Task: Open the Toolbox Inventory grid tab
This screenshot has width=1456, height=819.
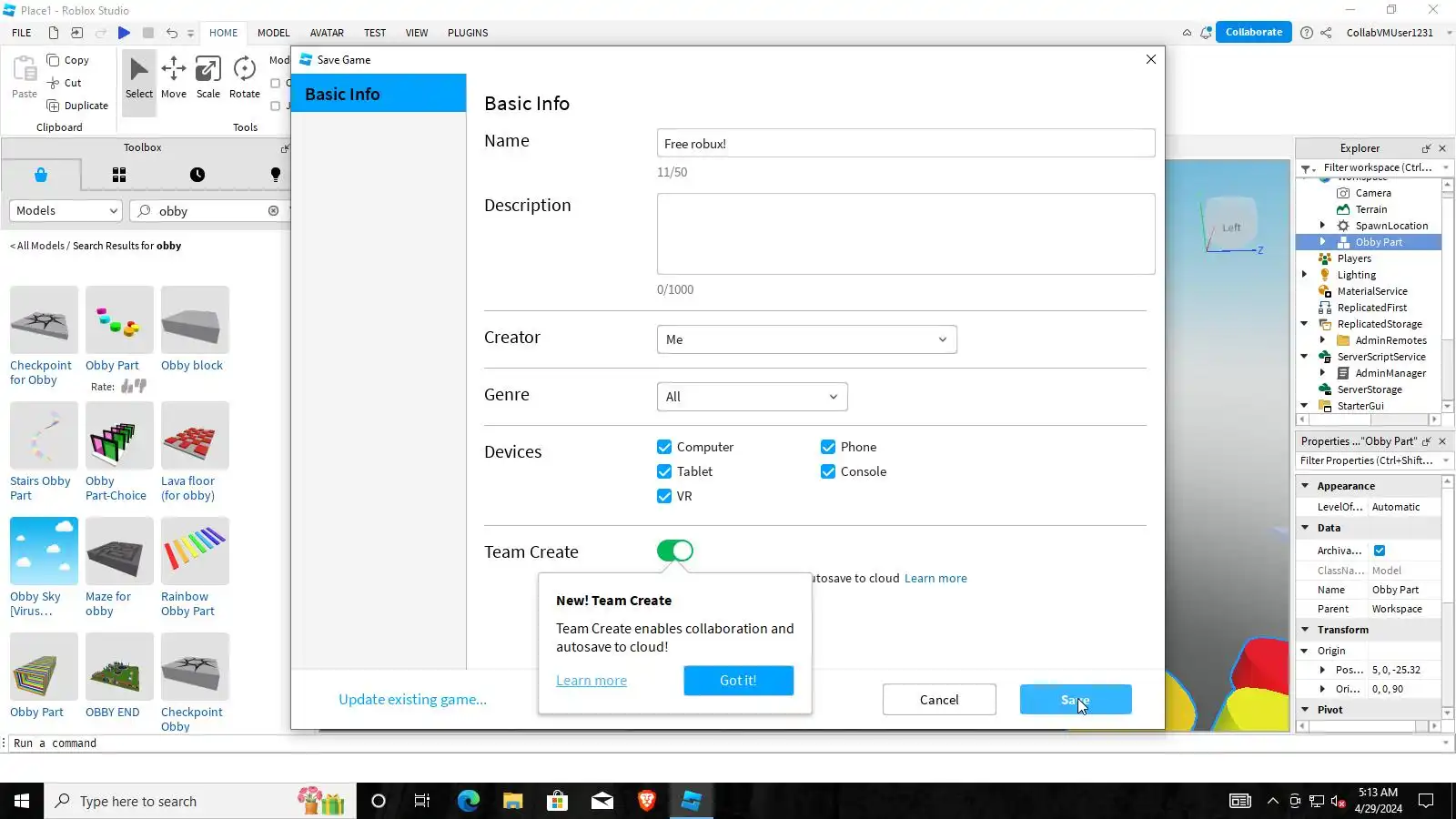Action: [x=119, y=175]
